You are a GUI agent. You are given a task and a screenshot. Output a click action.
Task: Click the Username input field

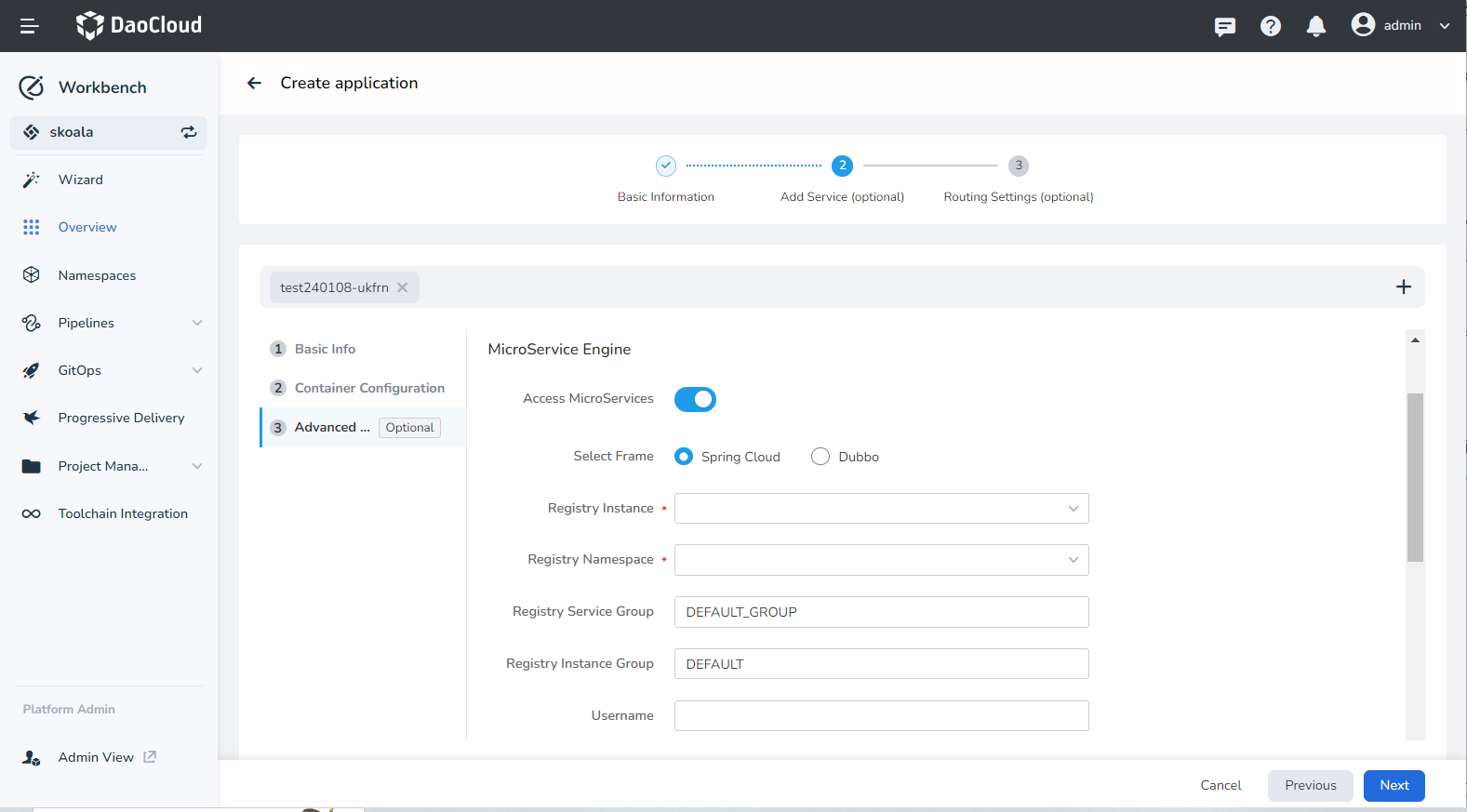click(881, 715)
